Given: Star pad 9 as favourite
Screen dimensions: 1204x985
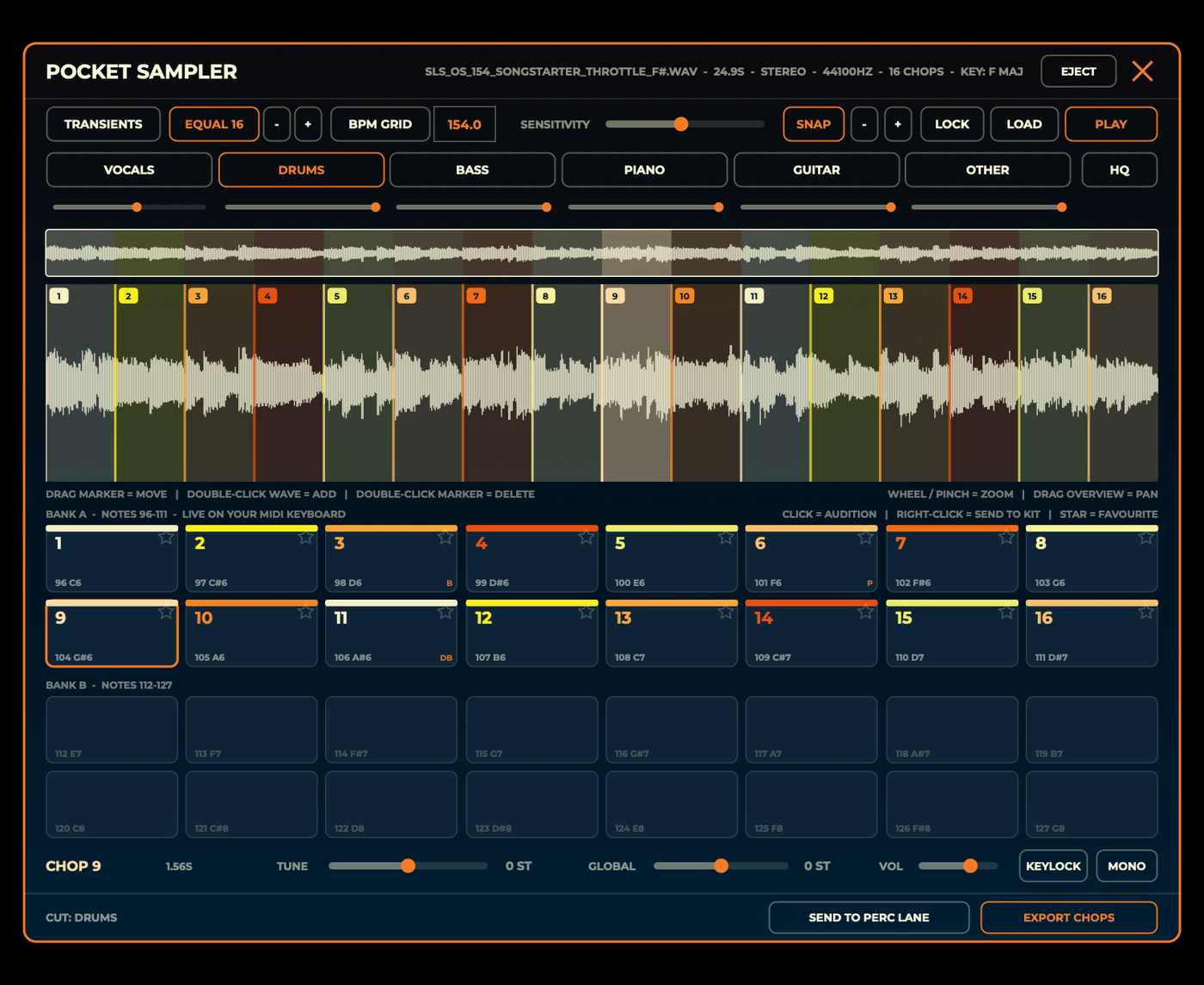Looking at the screenshot, I should click(x=166, y=613).
